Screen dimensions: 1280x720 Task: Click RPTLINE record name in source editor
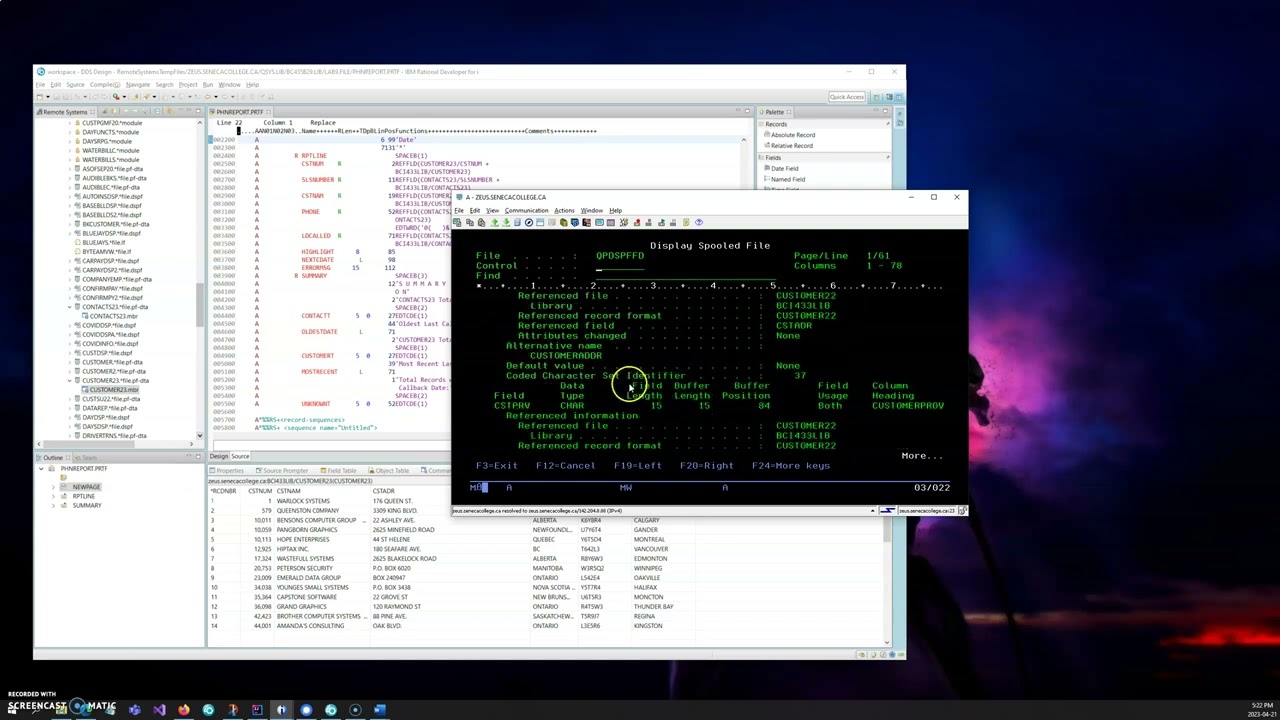314,156
